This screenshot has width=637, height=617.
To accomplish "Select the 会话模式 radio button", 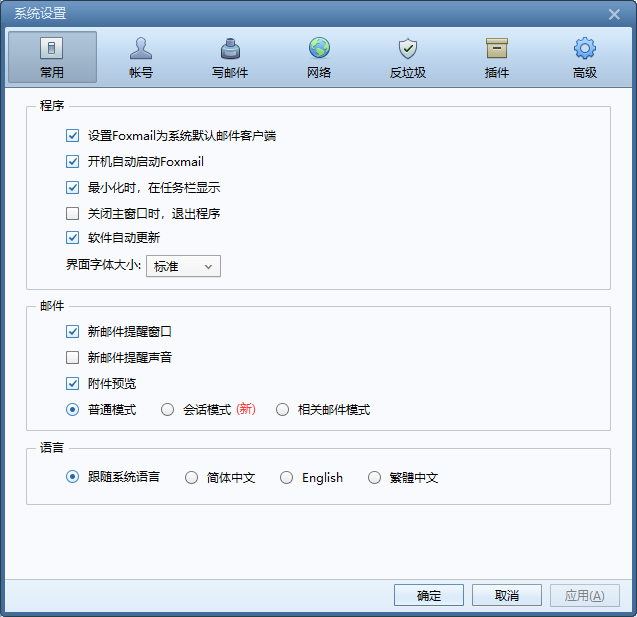I will click(x=167, y=410).
